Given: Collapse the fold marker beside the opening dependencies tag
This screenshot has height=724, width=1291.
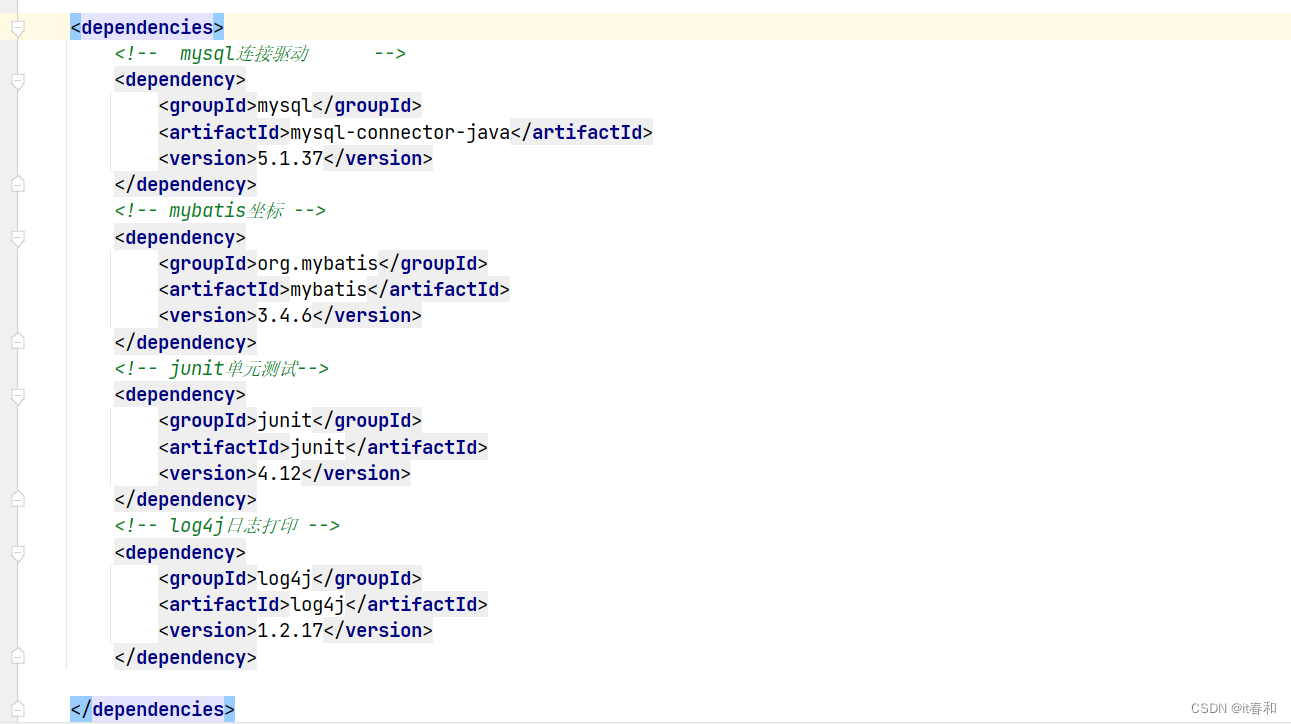Looking at the screenshot, I should pos(17,29).
